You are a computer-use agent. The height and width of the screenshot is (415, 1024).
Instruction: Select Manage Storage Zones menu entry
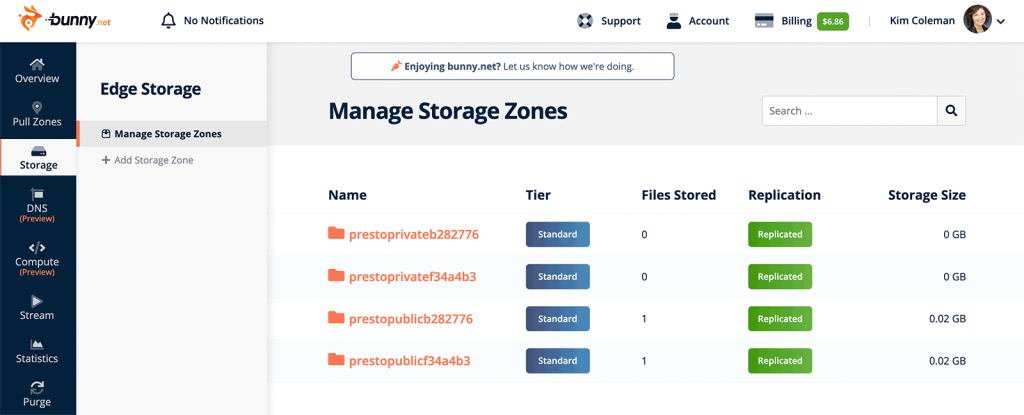(x=172, y=134)
